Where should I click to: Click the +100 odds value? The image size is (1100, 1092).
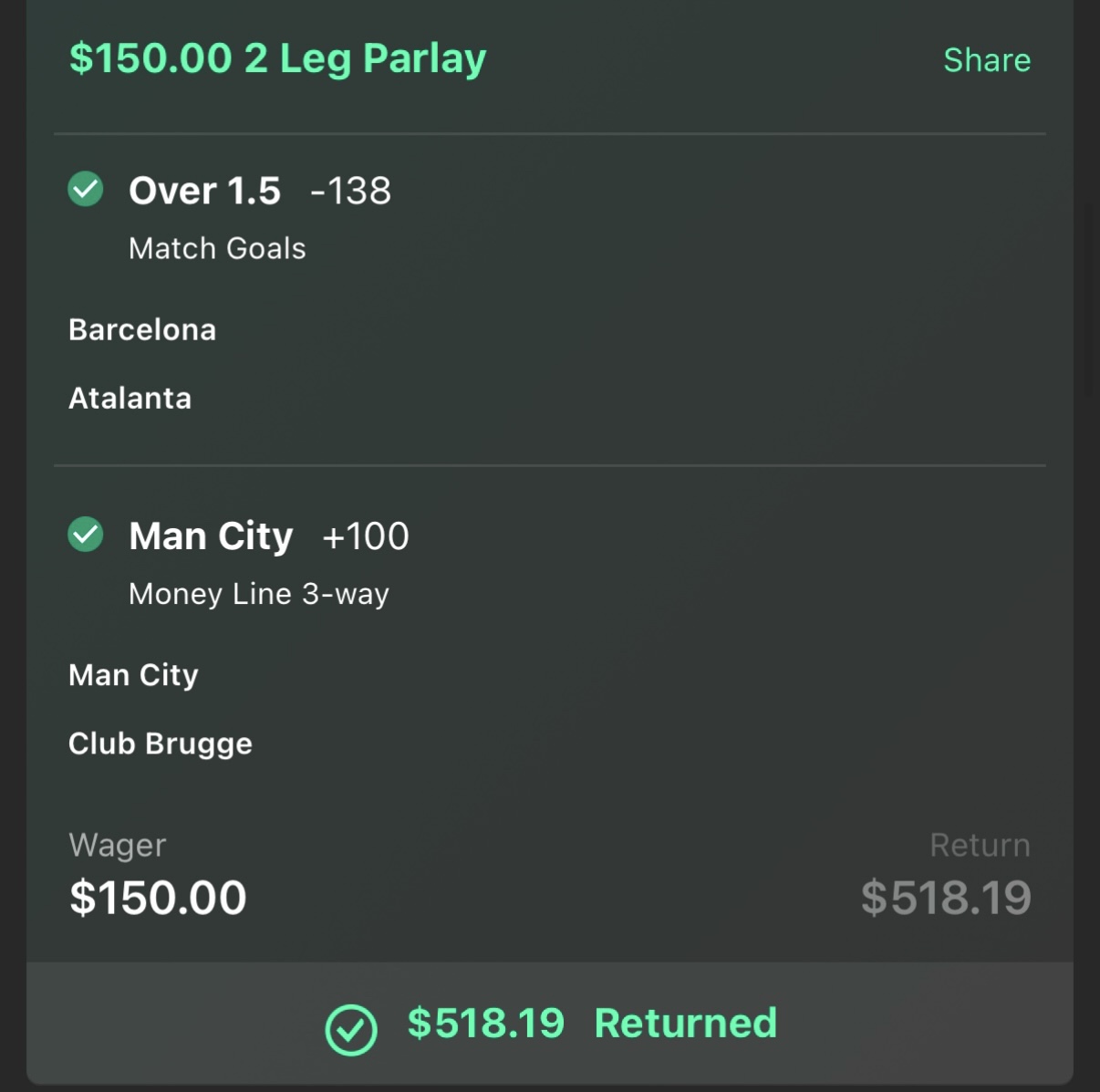point(366,536)
